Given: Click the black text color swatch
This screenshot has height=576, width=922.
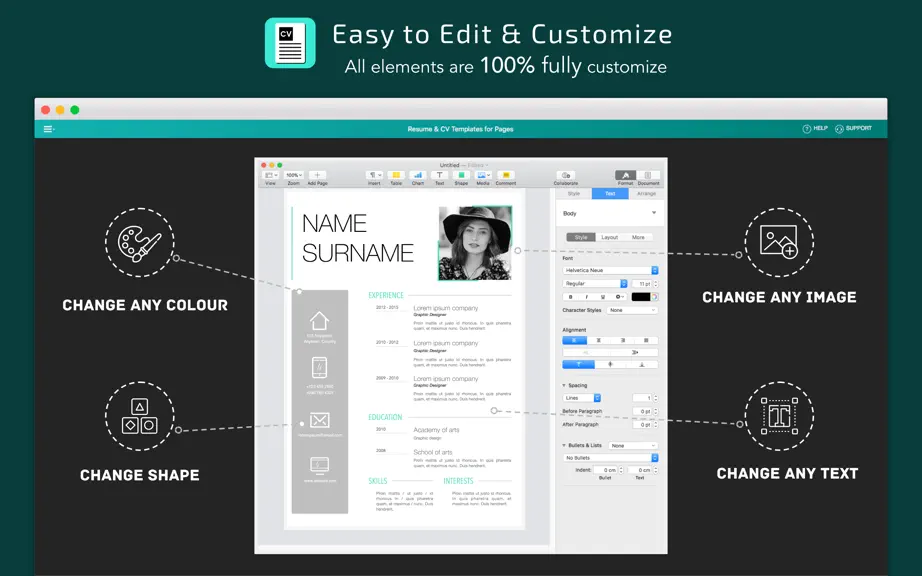Looking at the screenshot, I should click(x=641, y=297).
